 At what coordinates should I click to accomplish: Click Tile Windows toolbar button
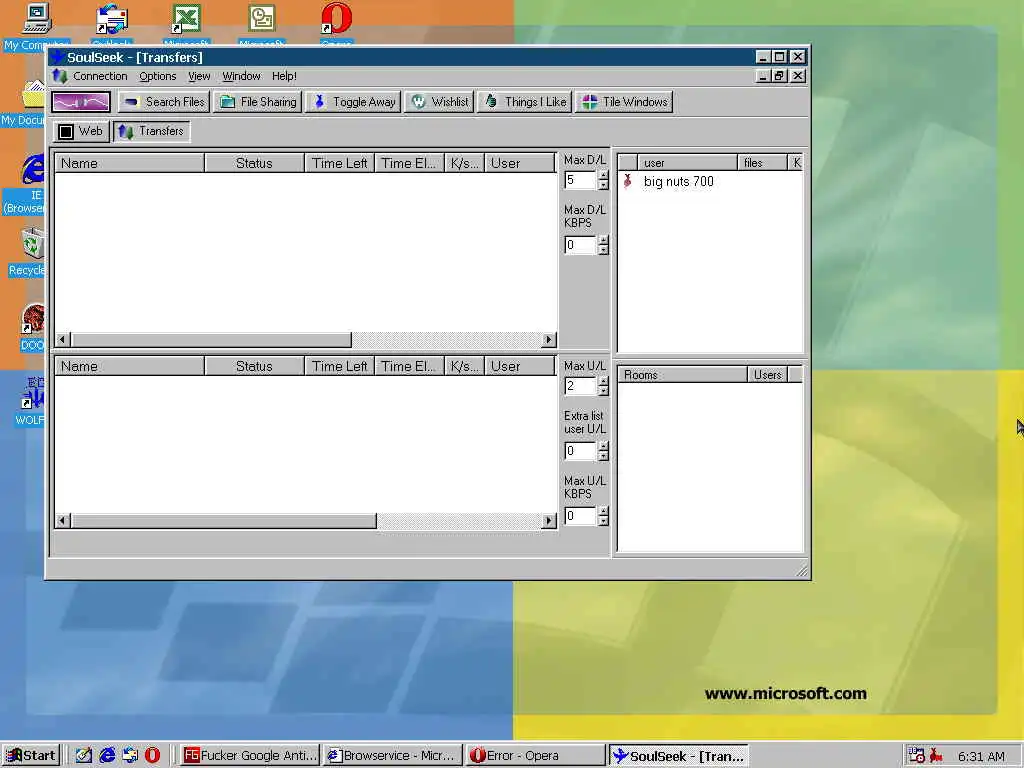624,102
